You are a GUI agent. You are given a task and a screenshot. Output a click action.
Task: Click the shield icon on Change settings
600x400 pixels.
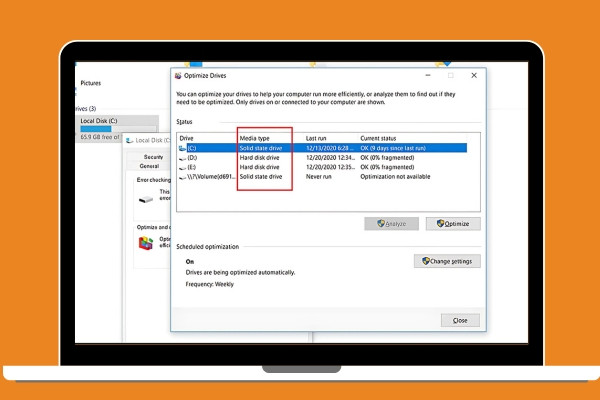[426, 261]
